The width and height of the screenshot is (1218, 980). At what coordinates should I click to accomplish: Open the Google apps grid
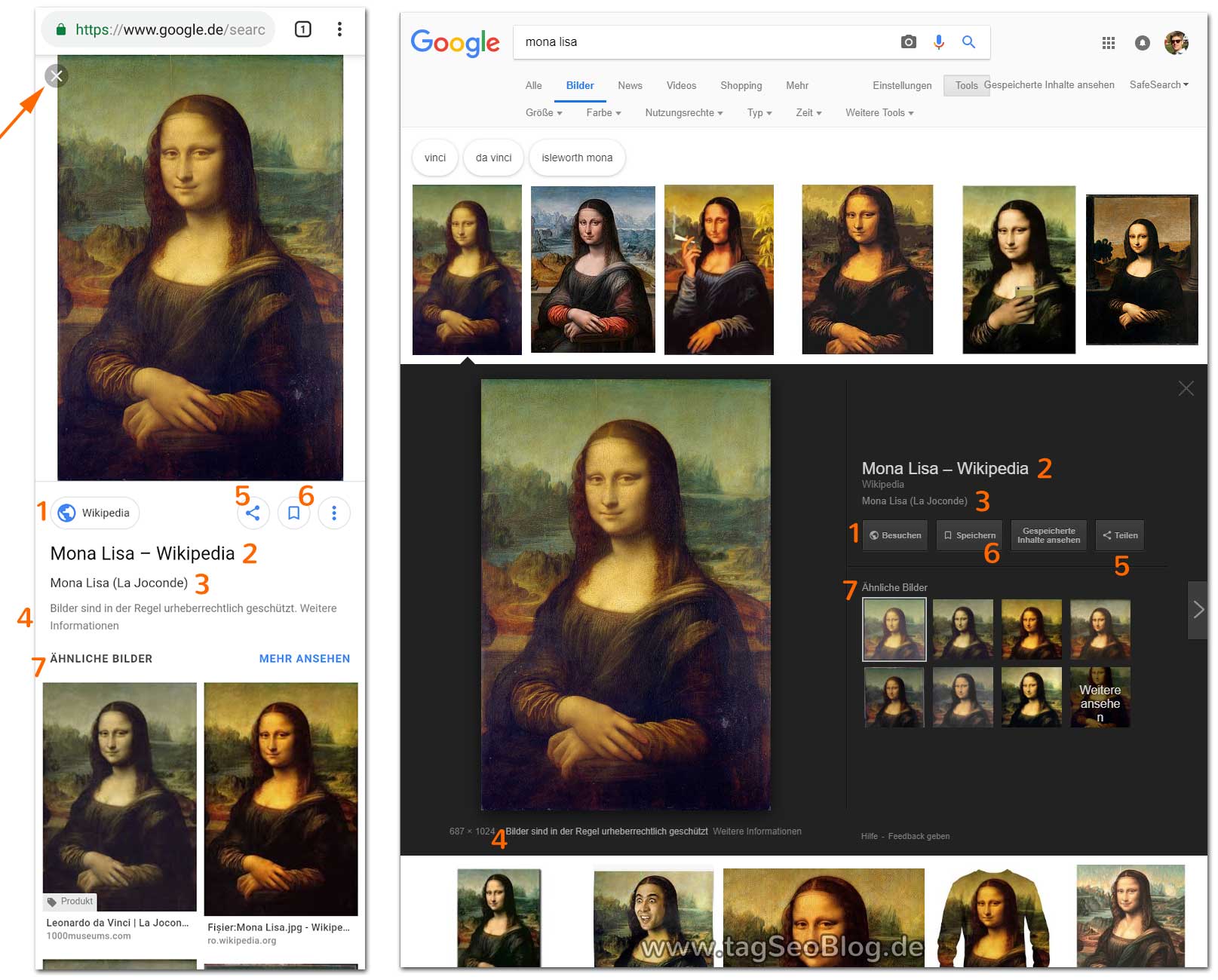(1108, 43)
